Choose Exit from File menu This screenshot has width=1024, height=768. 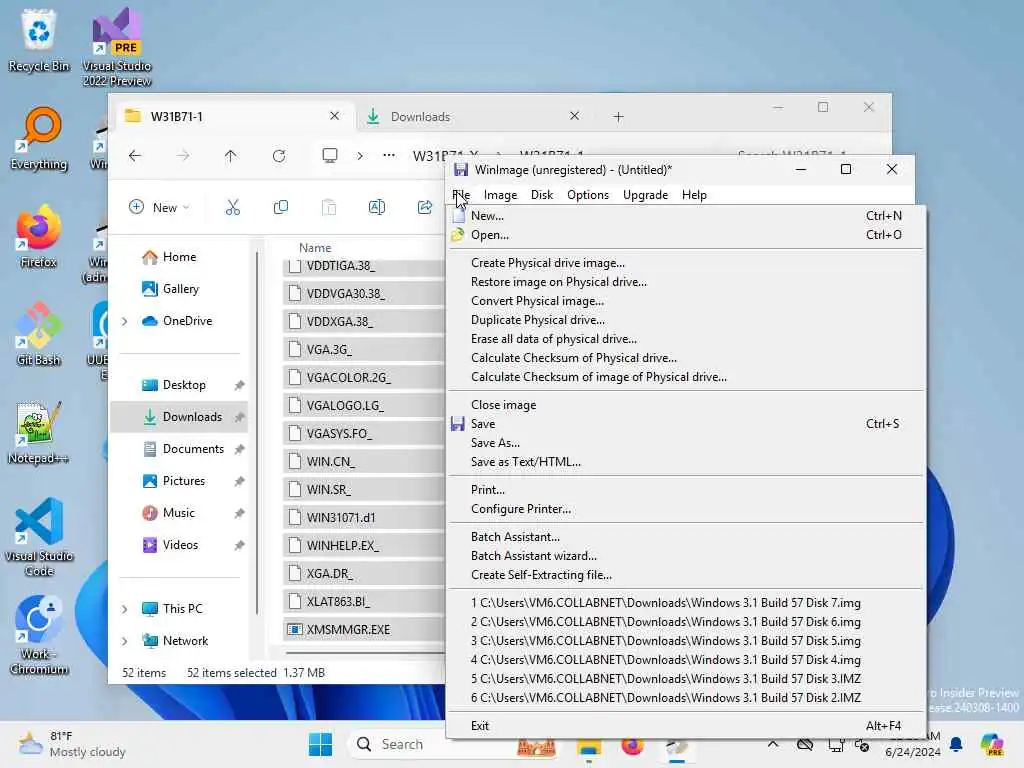point(686,726)
